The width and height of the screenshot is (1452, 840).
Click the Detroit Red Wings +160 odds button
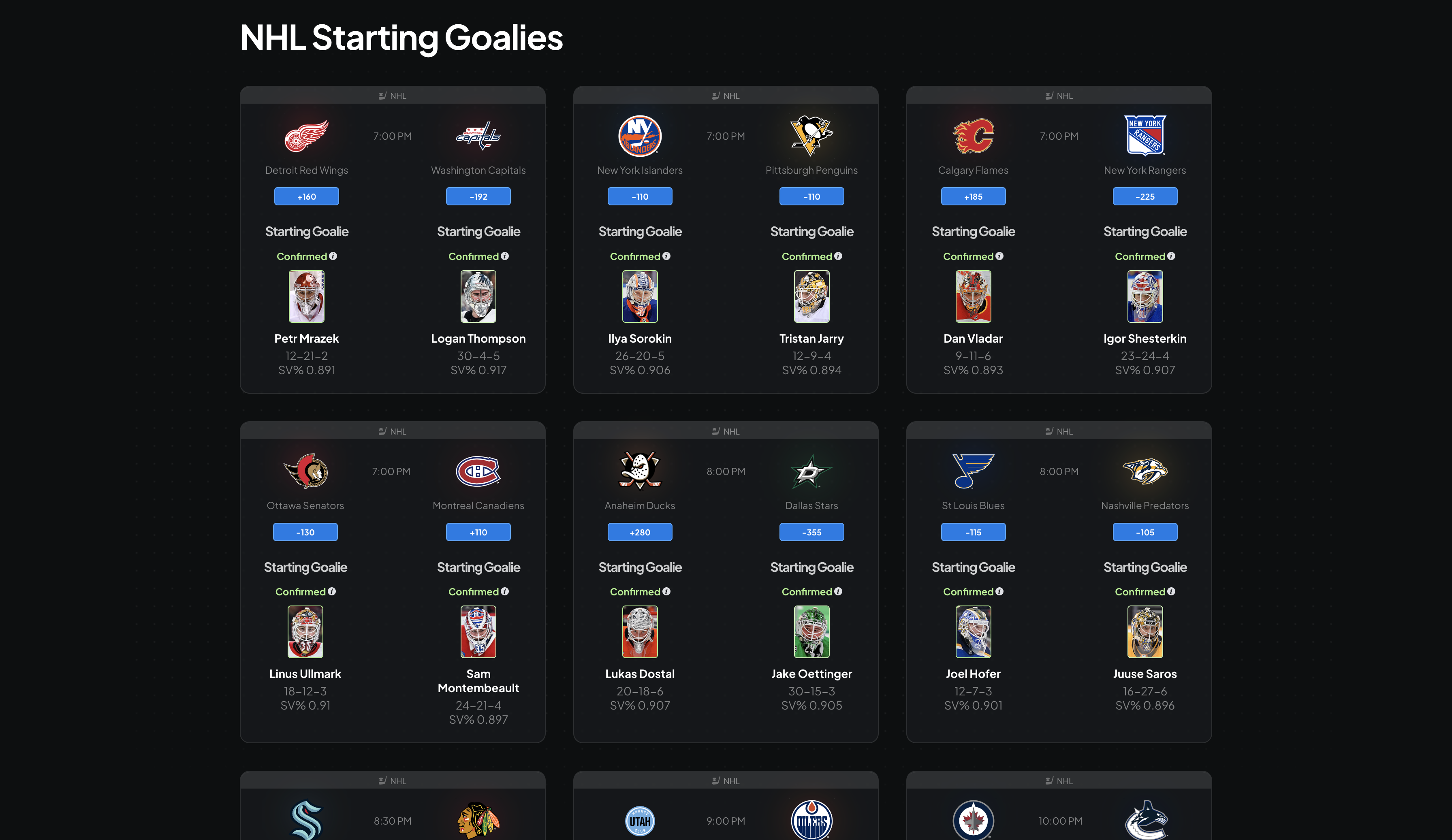307,196
